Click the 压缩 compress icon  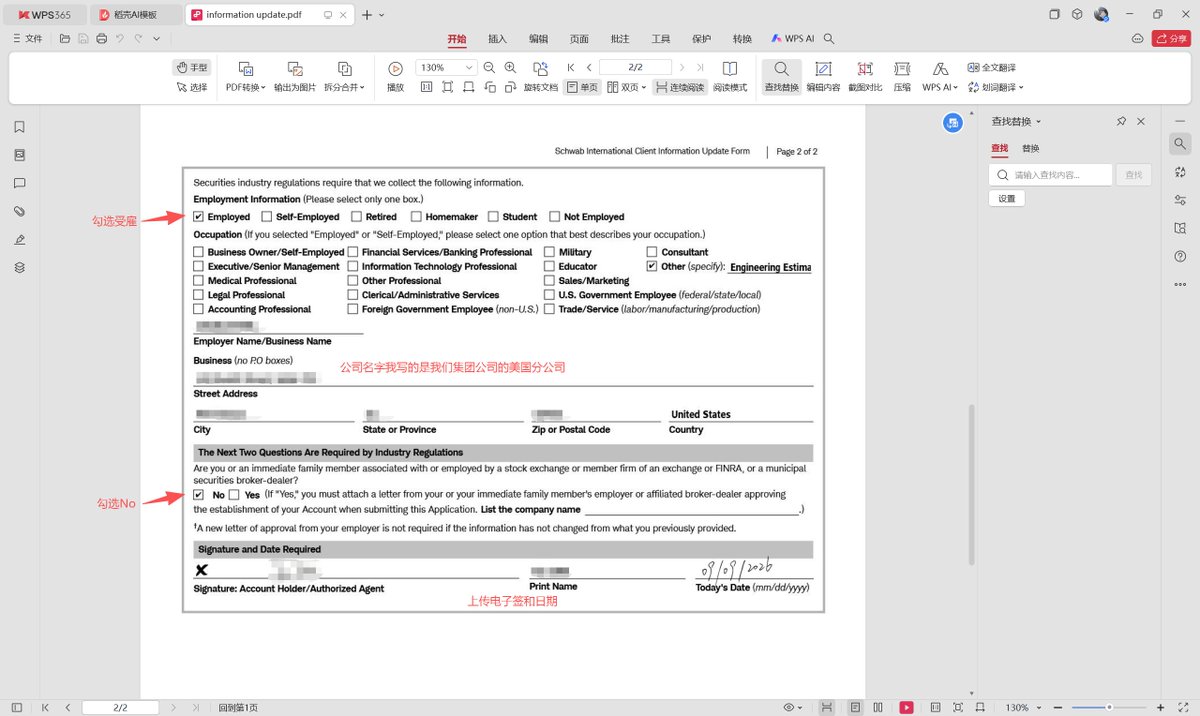coord(902,77)
